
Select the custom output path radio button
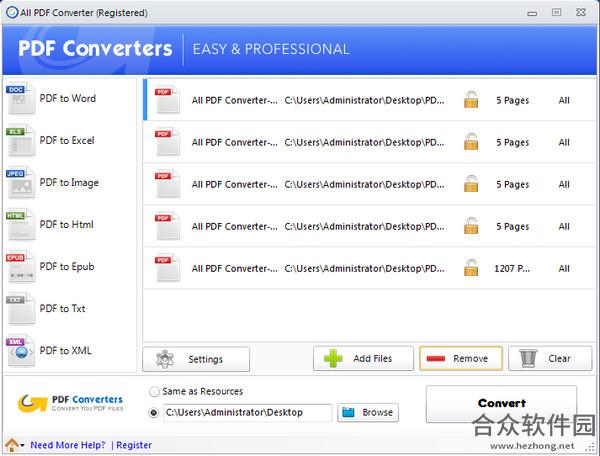pos(154,413)
